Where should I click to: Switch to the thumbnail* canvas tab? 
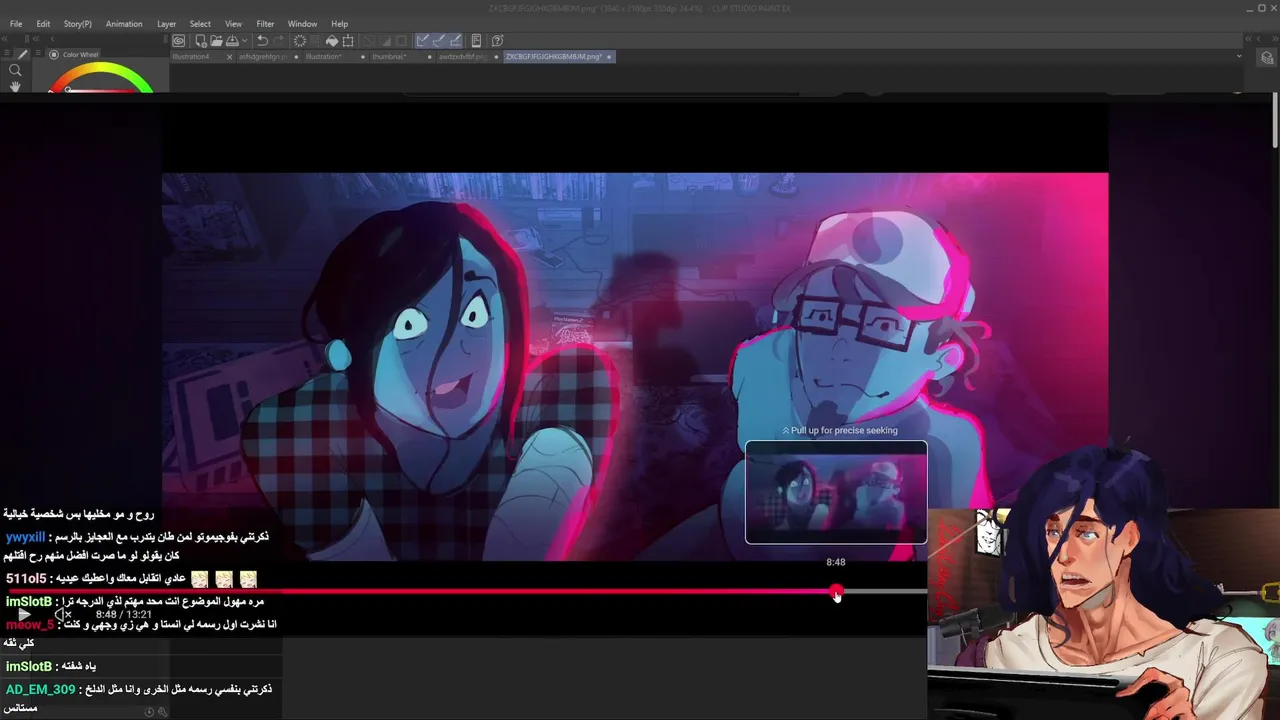[x=390, y=57]
